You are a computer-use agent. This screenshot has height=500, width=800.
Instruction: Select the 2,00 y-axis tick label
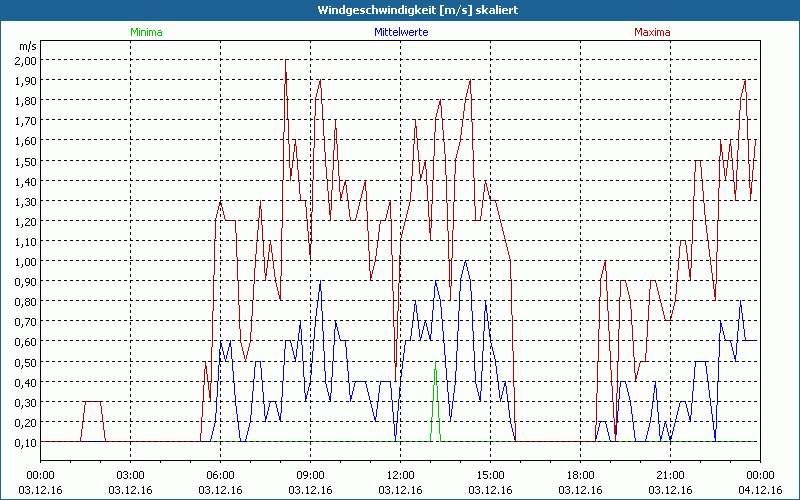pyautogui.click(x=25, y=60)
